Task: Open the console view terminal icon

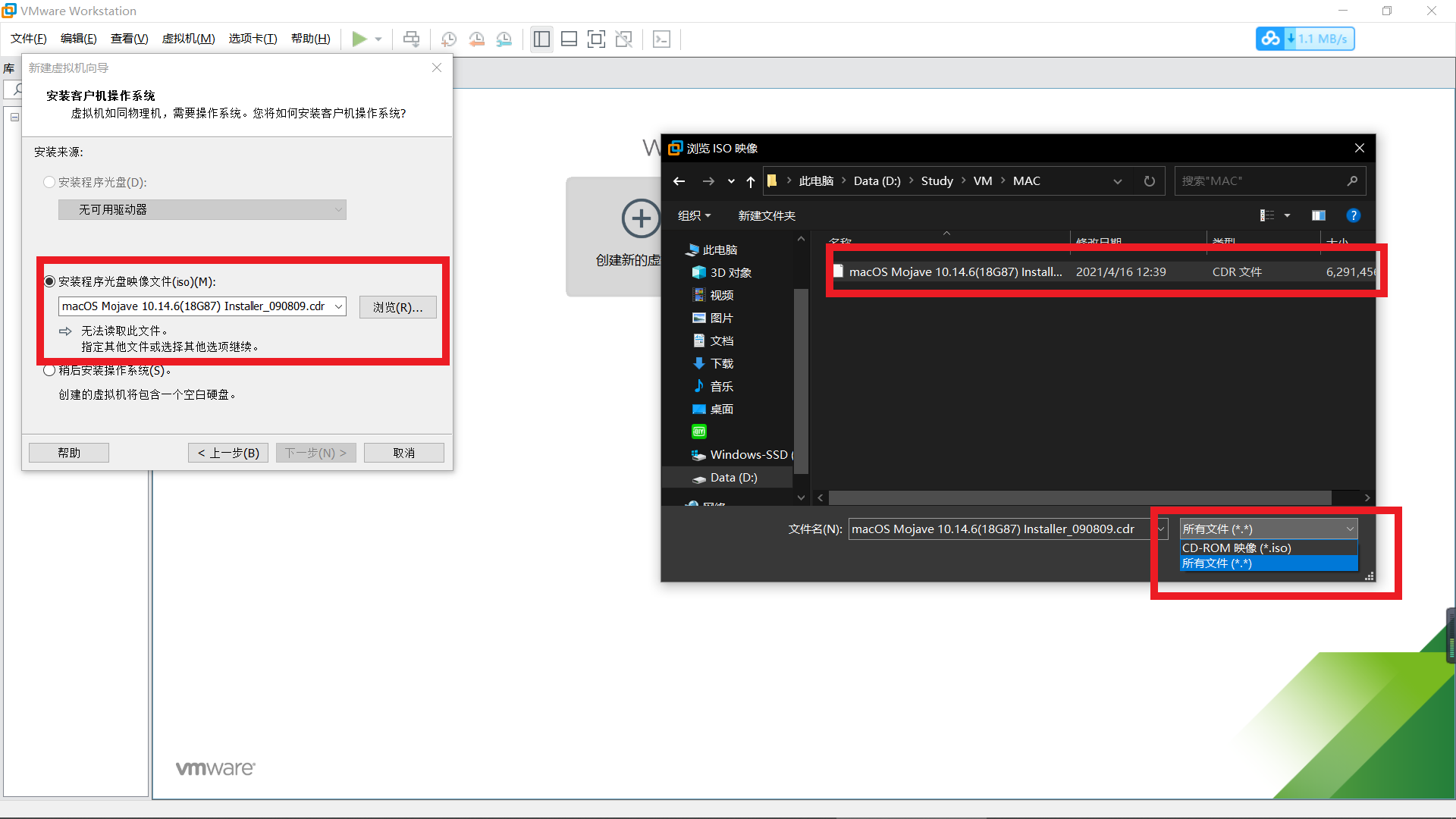Action: click(661, 39)
